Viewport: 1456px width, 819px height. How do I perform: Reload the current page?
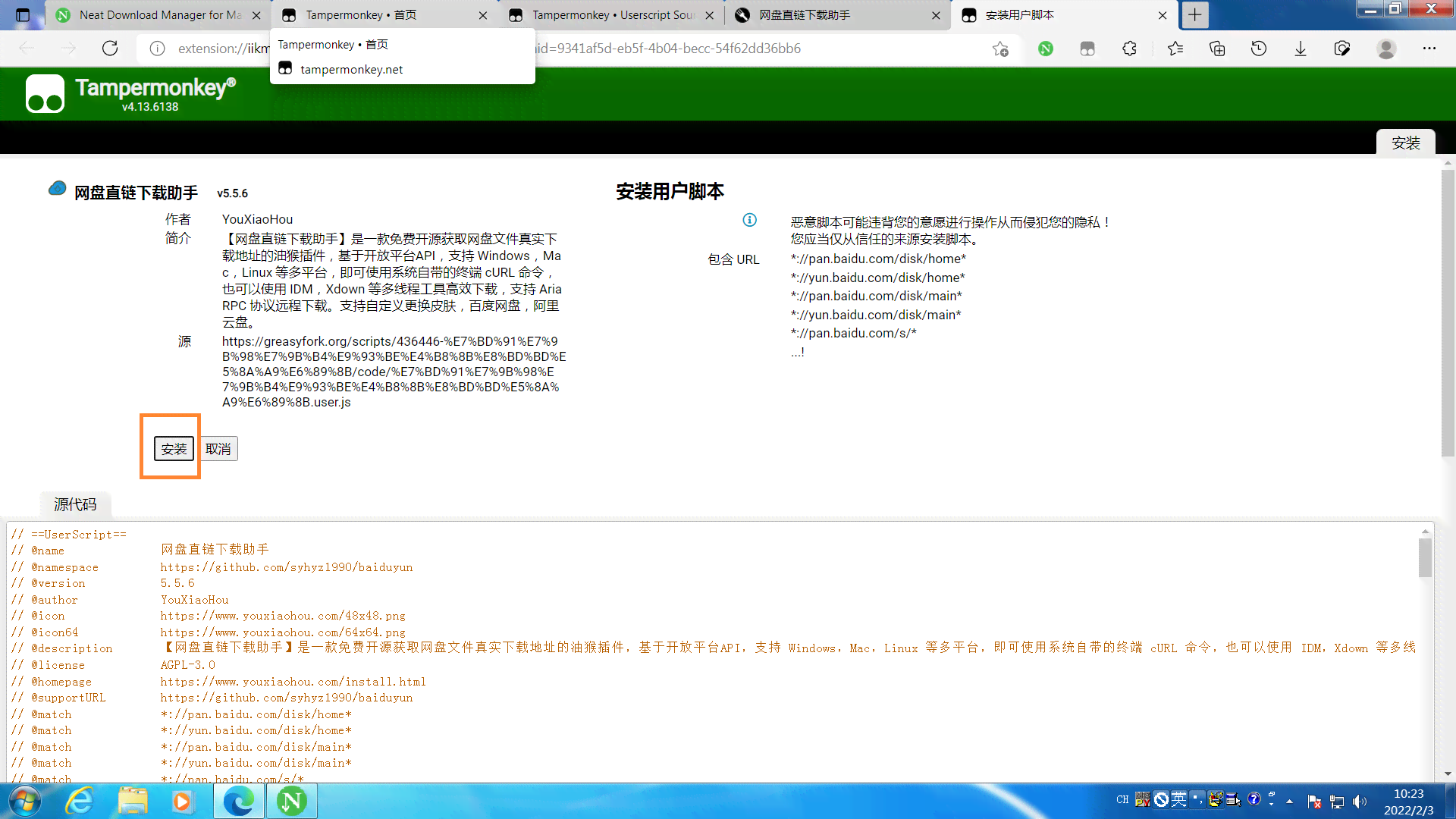point(110,49)
